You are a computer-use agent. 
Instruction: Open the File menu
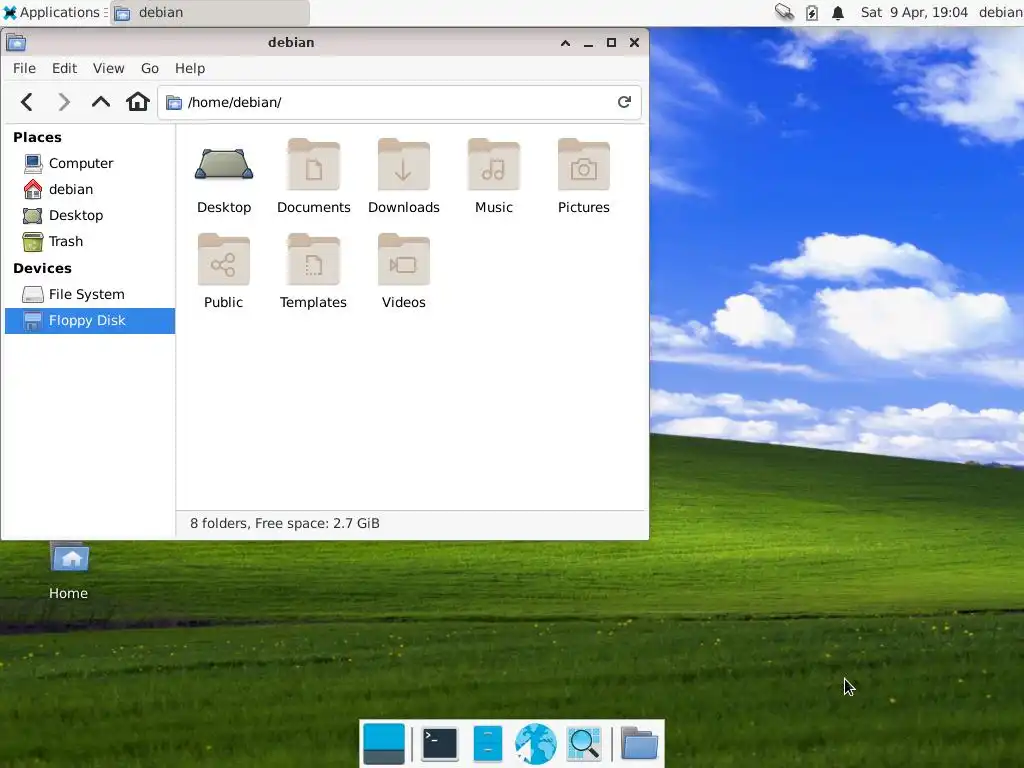tap(24, 69)
